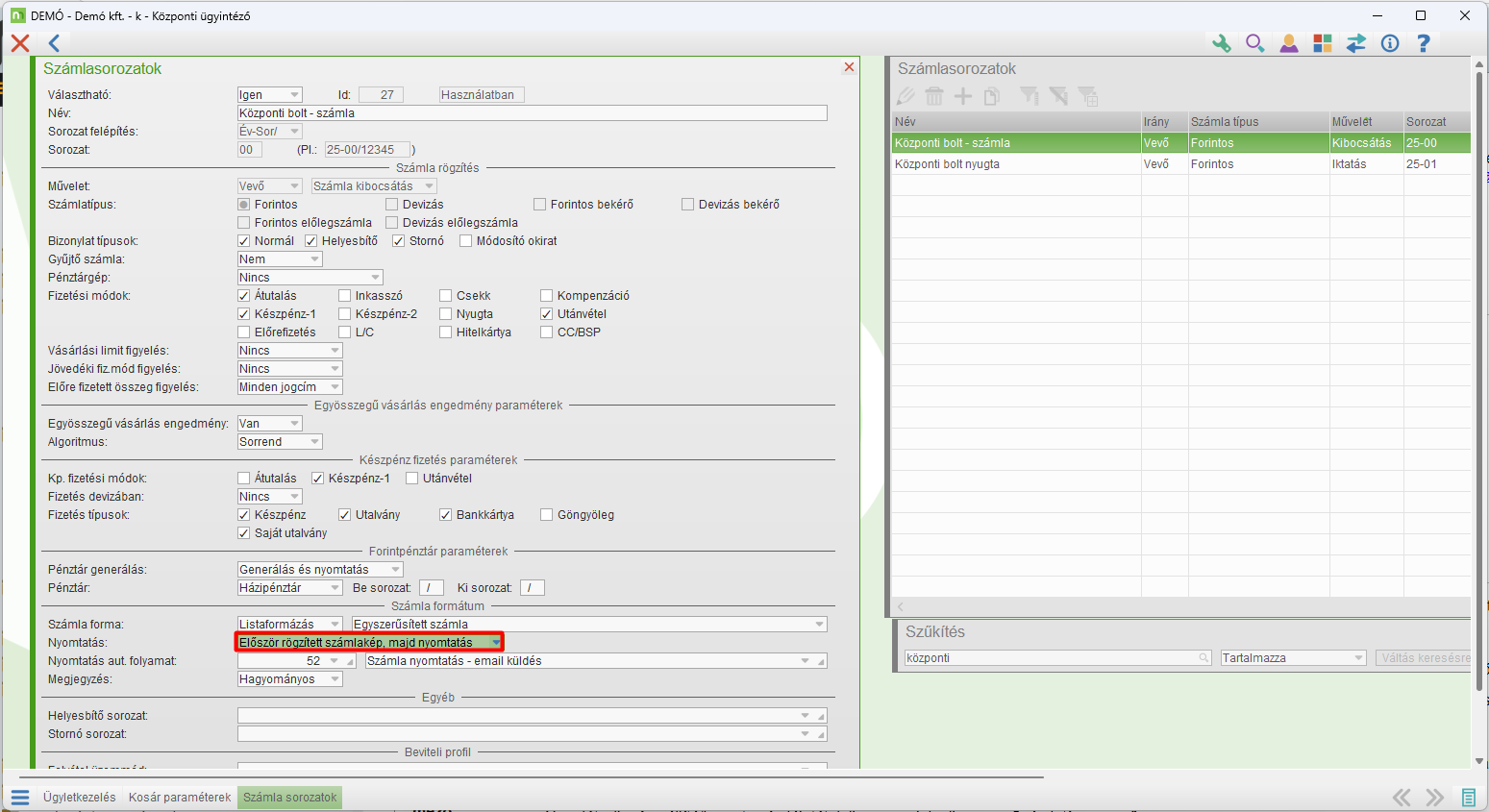Click the blue back arrow icon
The height and width of the screenshot is (812, 1489).
click(x=54, y=43)
